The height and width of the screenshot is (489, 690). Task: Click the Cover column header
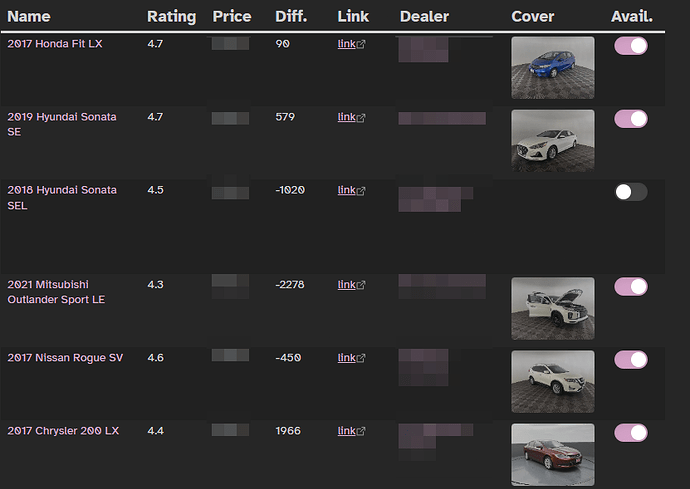point(532,17)
